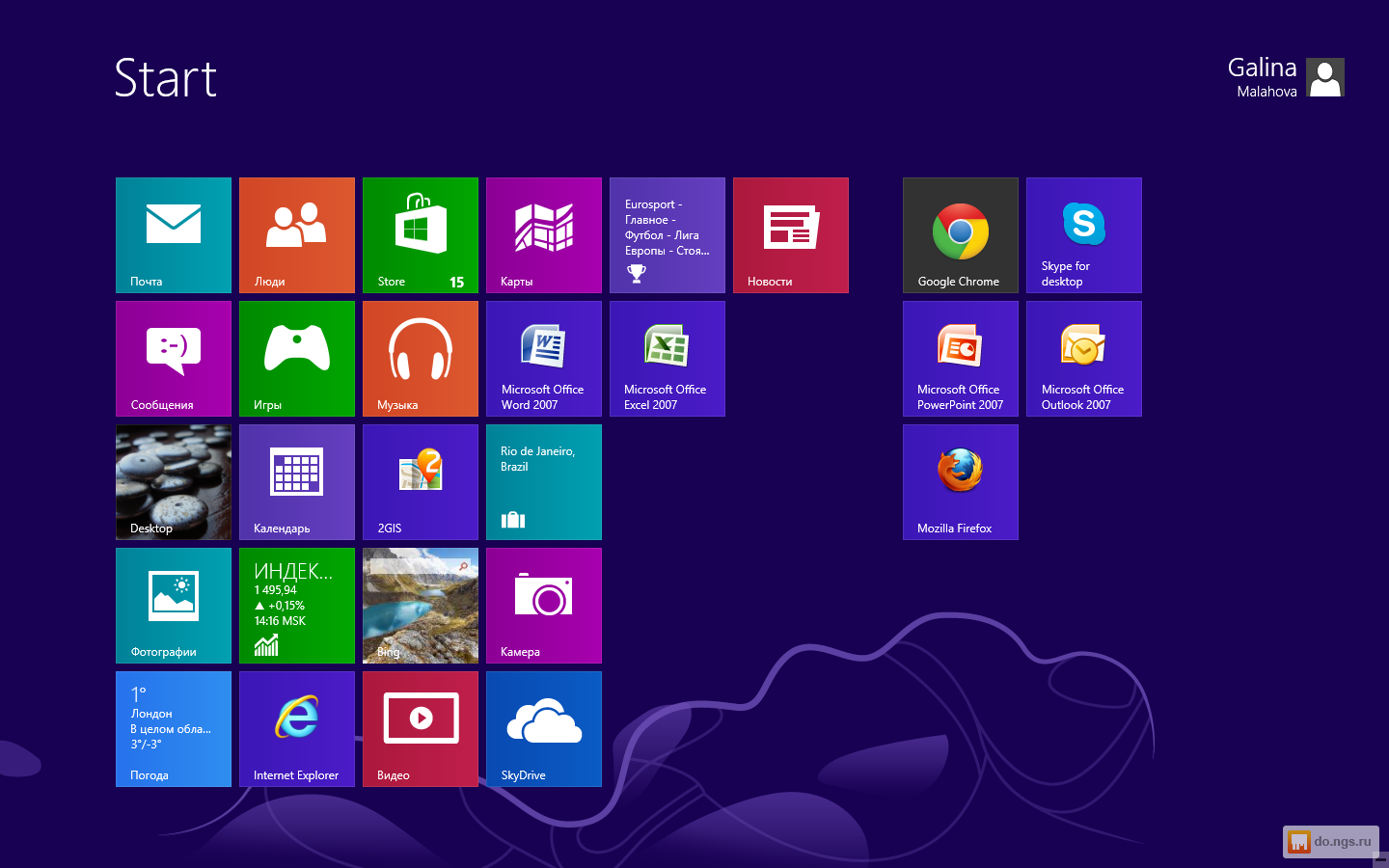Image resolution: width=1389 pixels, height=868 pixels.
Task: Open the Почта mail tile
Action: pos(174,235)
